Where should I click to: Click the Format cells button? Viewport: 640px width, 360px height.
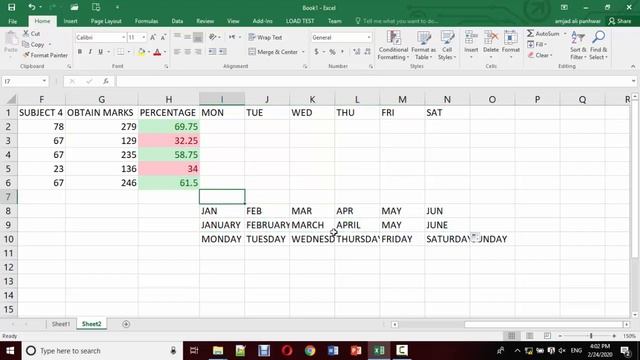(x=511, y=42)
